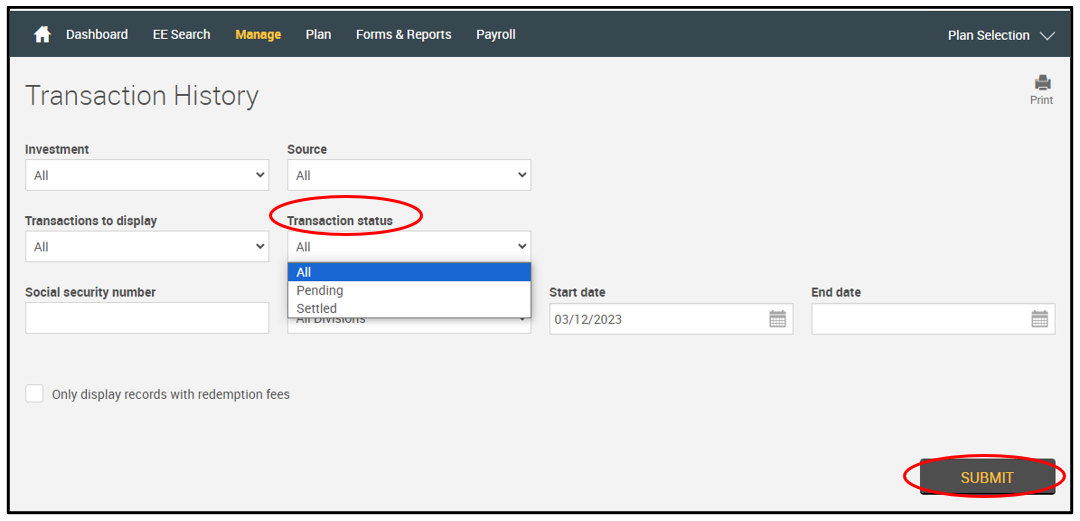
Task: Choose Settled in the status list
Action: [x=317, y=308]
